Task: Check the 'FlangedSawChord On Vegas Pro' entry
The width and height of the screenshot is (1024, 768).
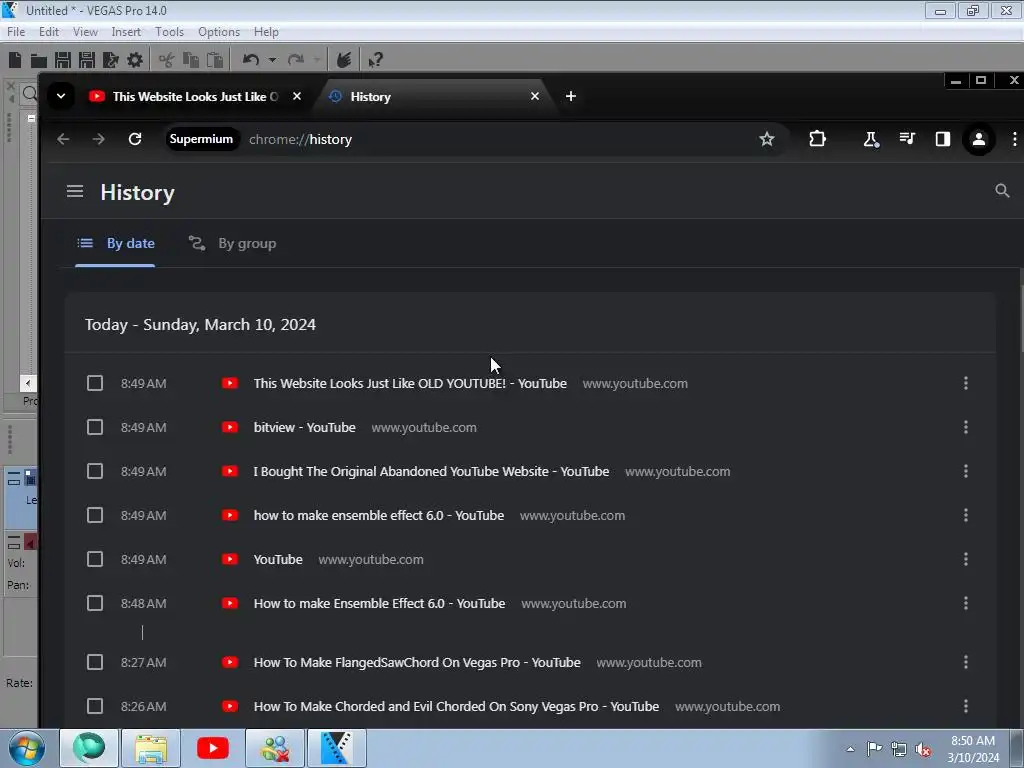Action: tap(95, 662)
